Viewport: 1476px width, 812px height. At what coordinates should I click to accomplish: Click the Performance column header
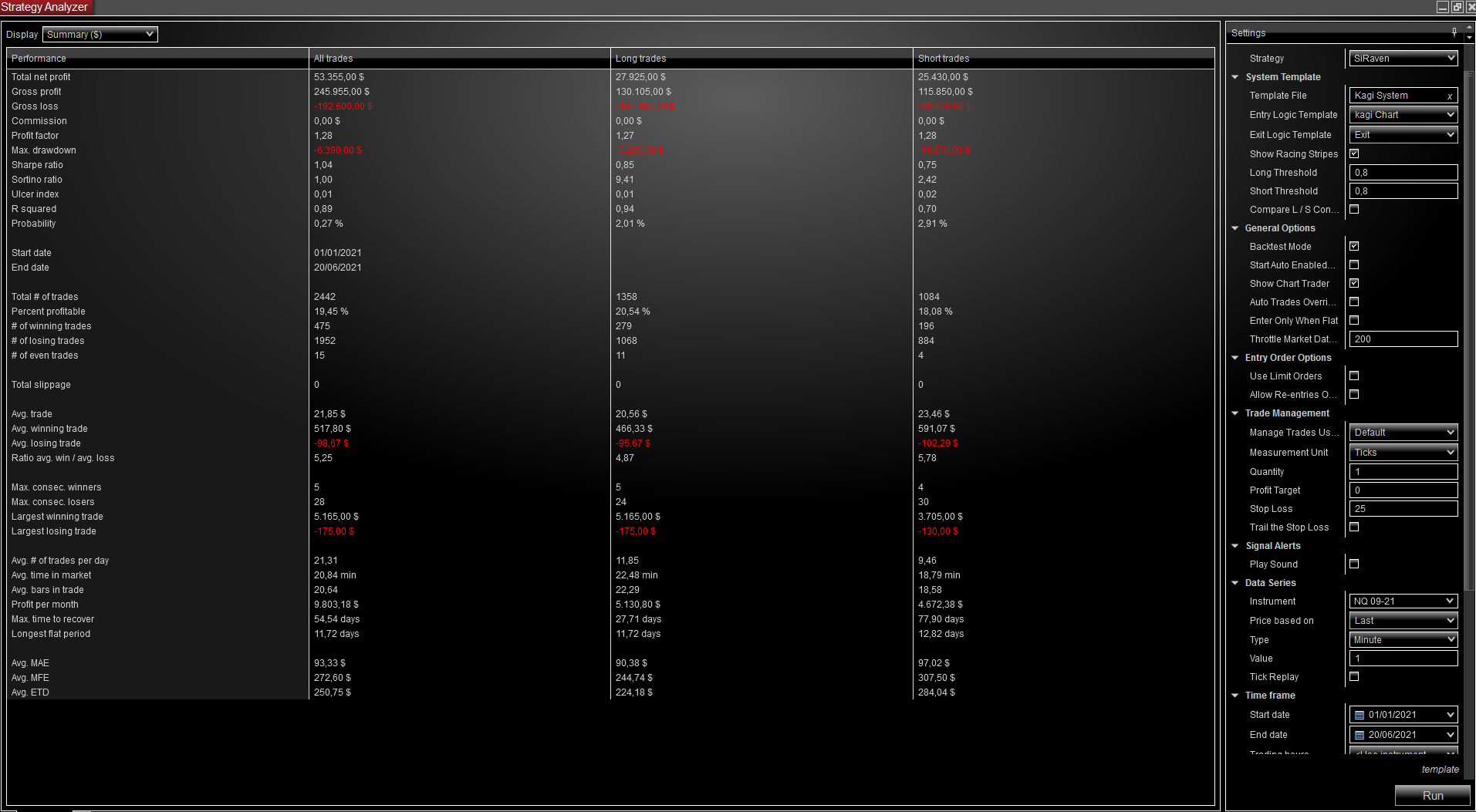click(x=157, y=59)
